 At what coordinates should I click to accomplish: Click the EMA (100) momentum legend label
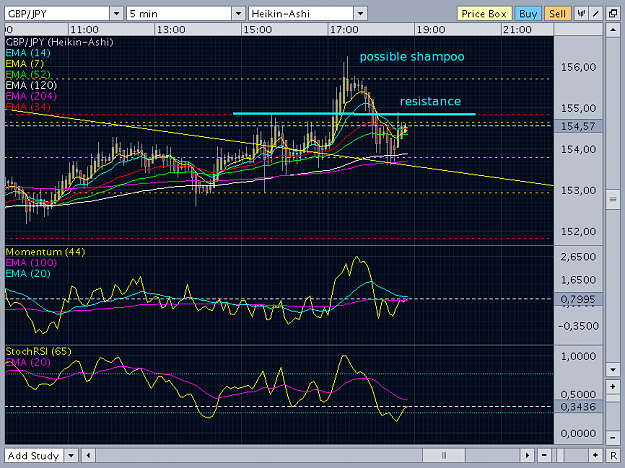(31, 263)
